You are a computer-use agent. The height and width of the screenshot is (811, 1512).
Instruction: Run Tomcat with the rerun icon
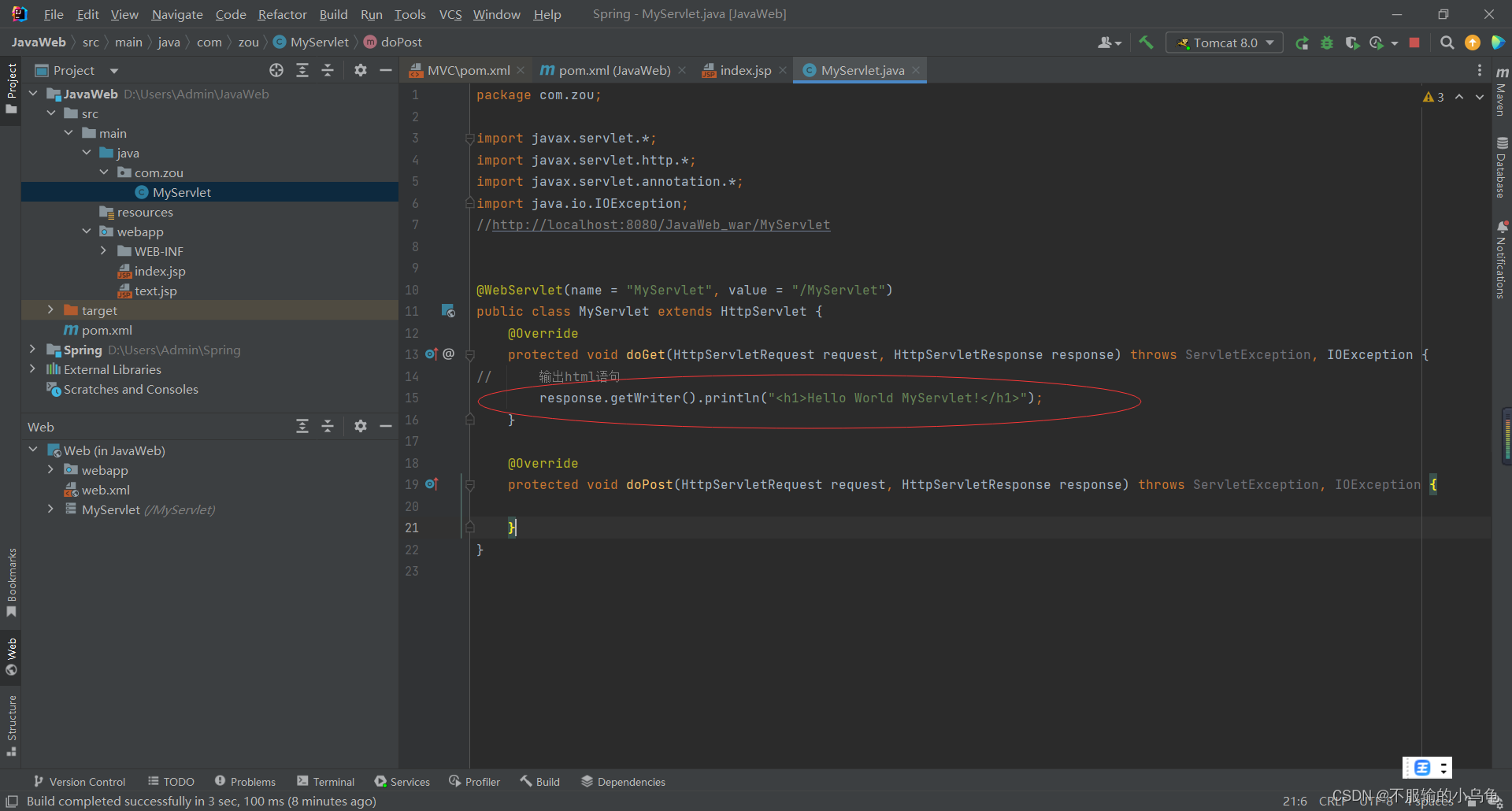pyautogui.click(x=1303, y=43)
